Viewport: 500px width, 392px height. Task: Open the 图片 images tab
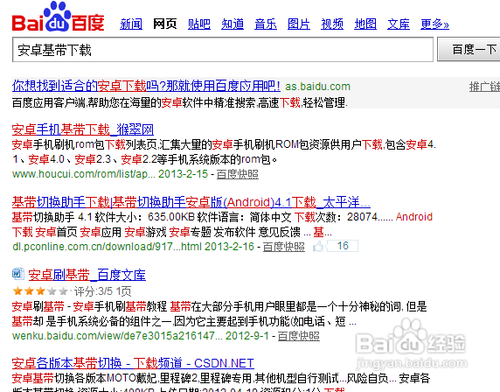pos(299,24)
